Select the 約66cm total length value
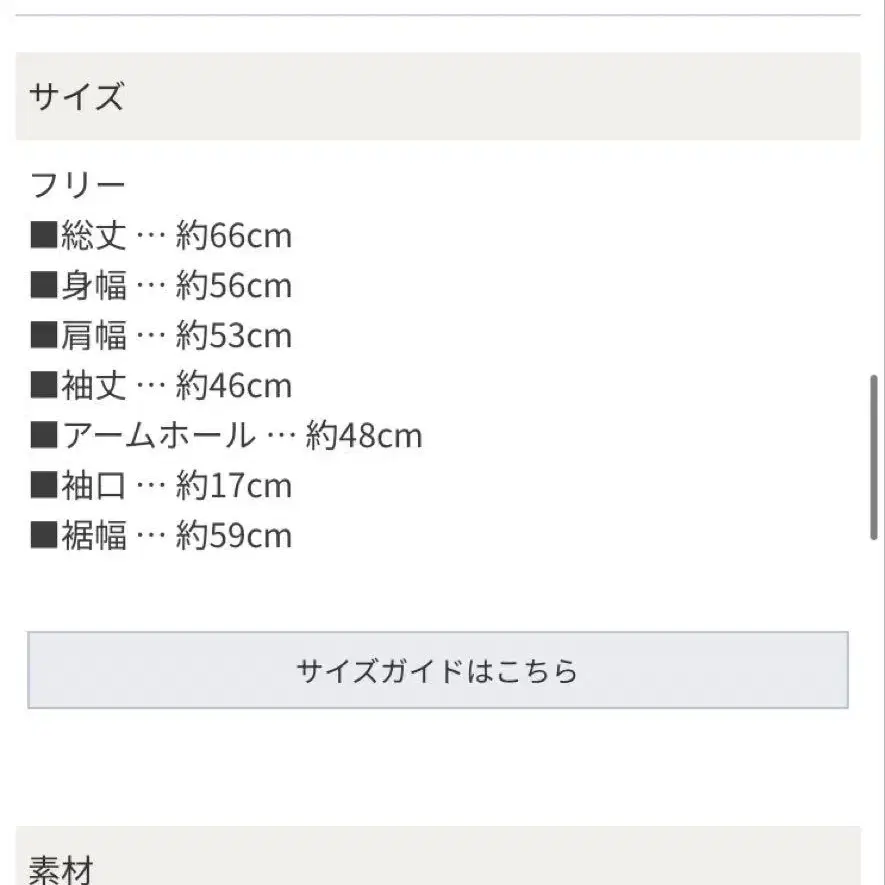Image resolution: width=885 pixels, height=885 pixels. coord(234,236)
